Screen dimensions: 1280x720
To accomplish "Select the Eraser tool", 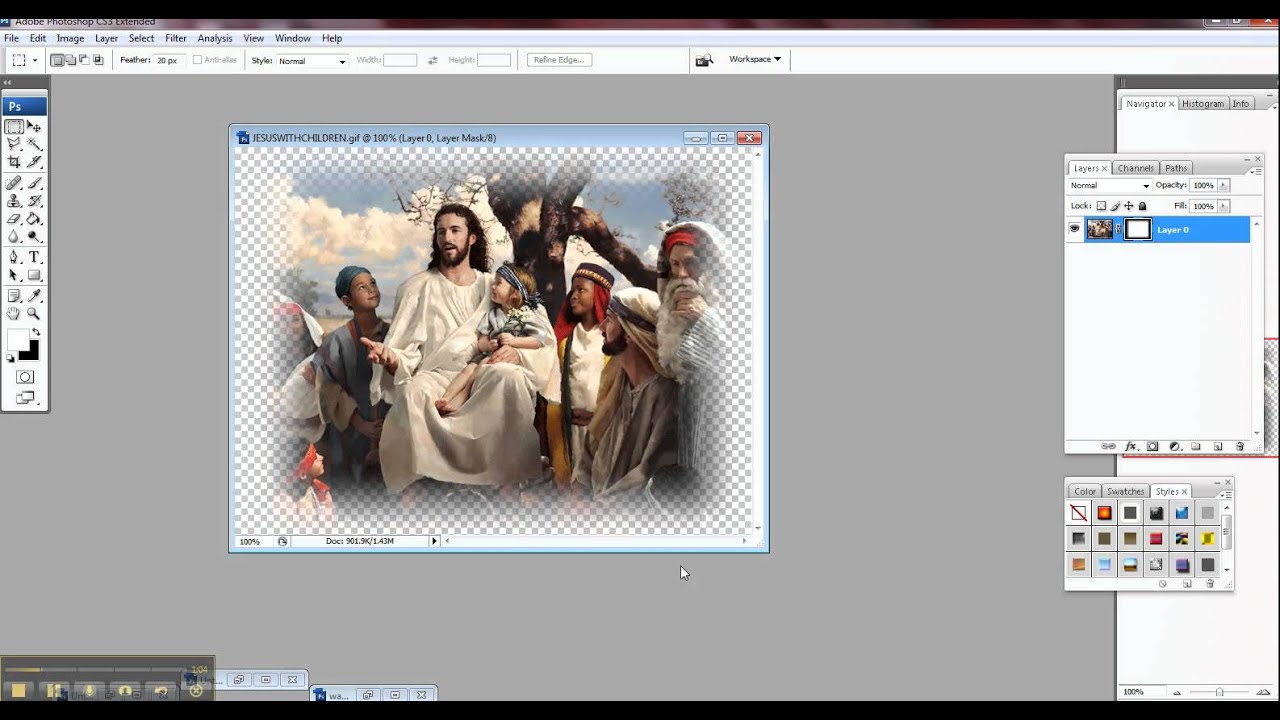I will pos(14,218).
